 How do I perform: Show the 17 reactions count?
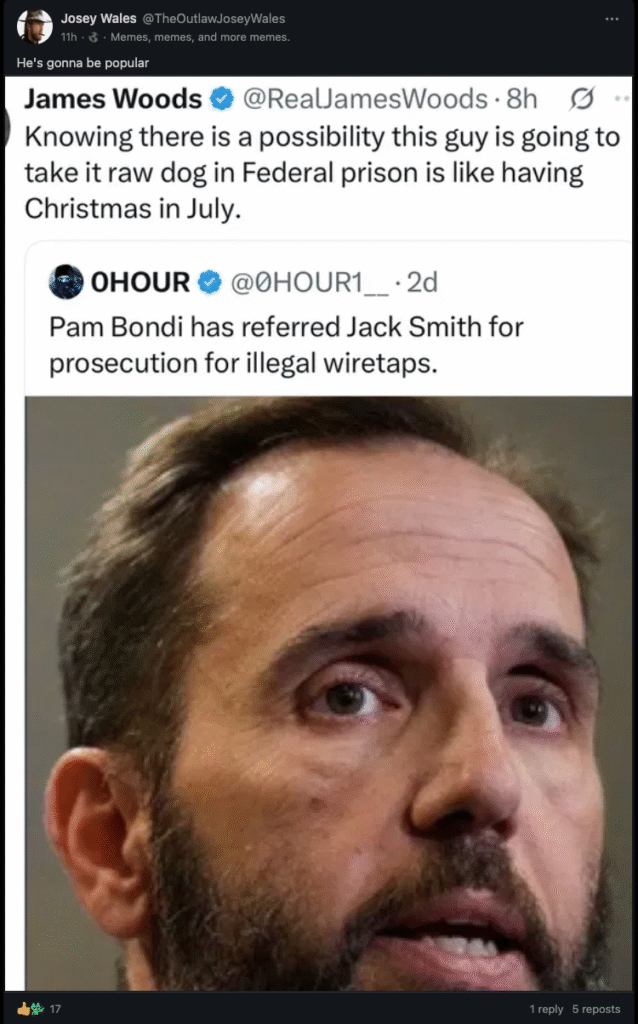(x=56, y=1009)
